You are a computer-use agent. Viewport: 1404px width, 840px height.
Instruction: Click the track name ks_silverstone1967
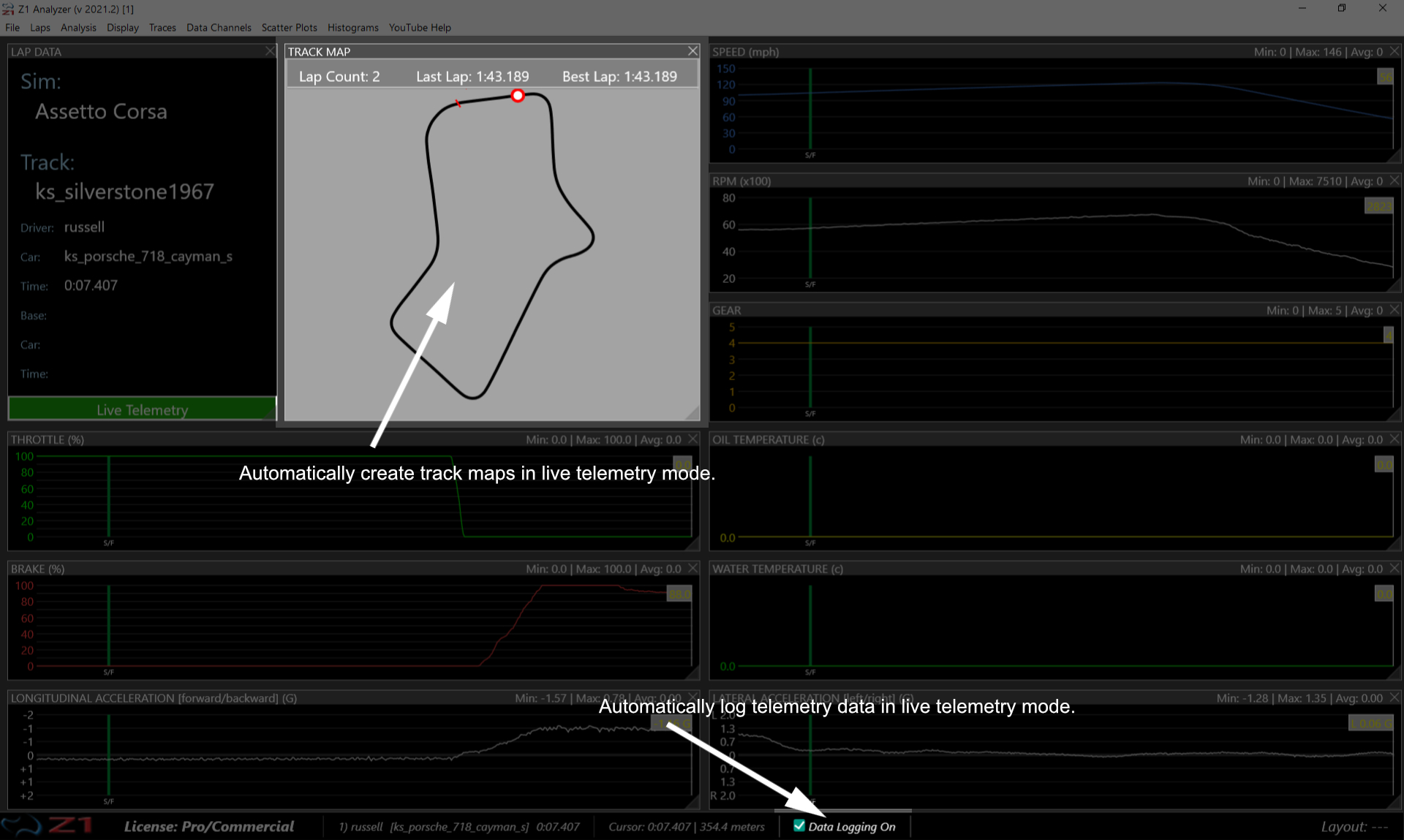(124, 192)
